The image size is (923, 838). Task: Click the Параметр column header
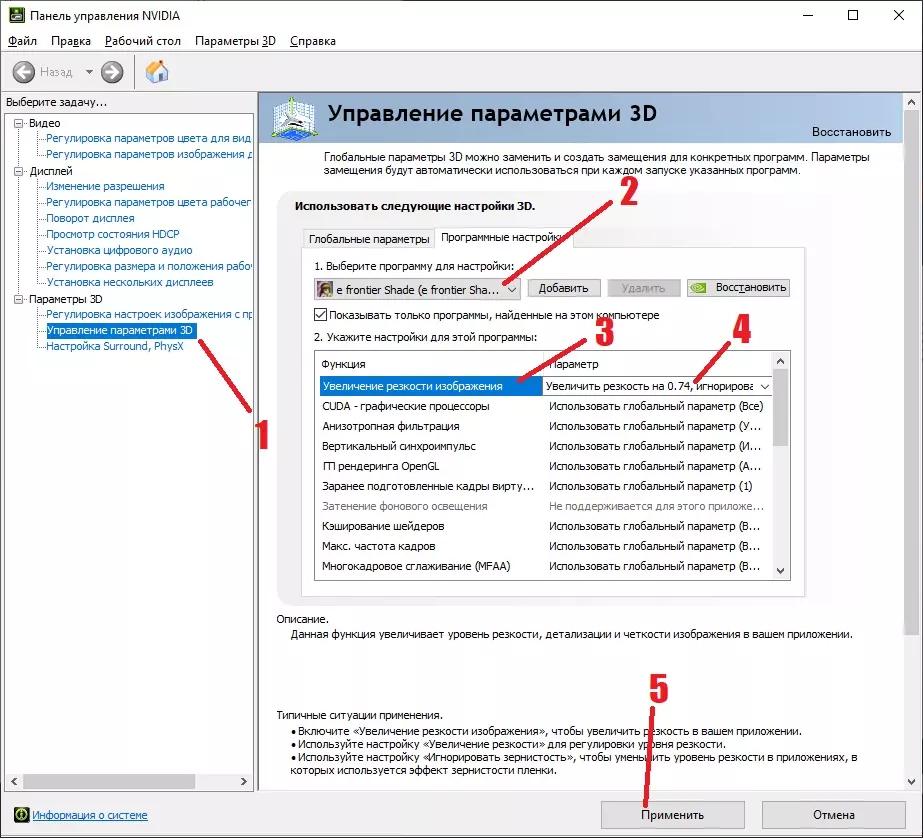(x=658, y=364)
